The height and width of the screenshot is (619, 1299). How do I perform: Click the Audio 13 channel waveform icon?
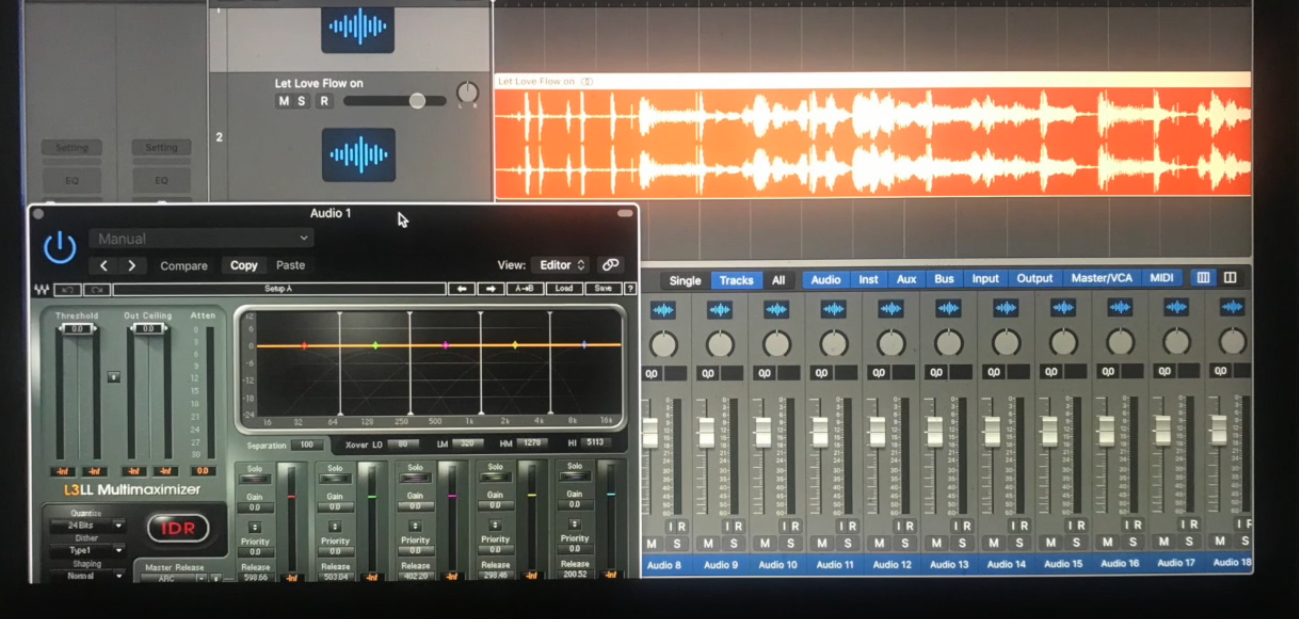point(948,310)
